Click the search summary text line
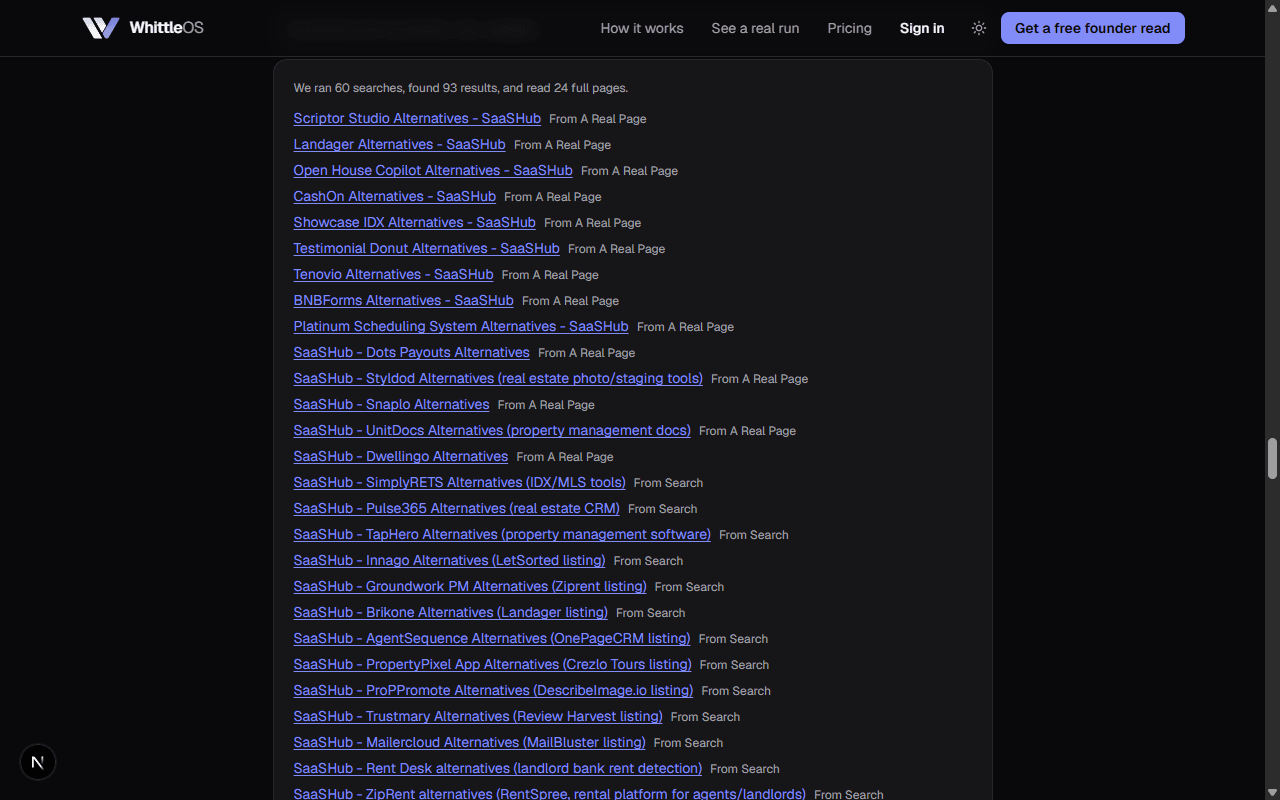The image size is (1280, 800). 461,88
